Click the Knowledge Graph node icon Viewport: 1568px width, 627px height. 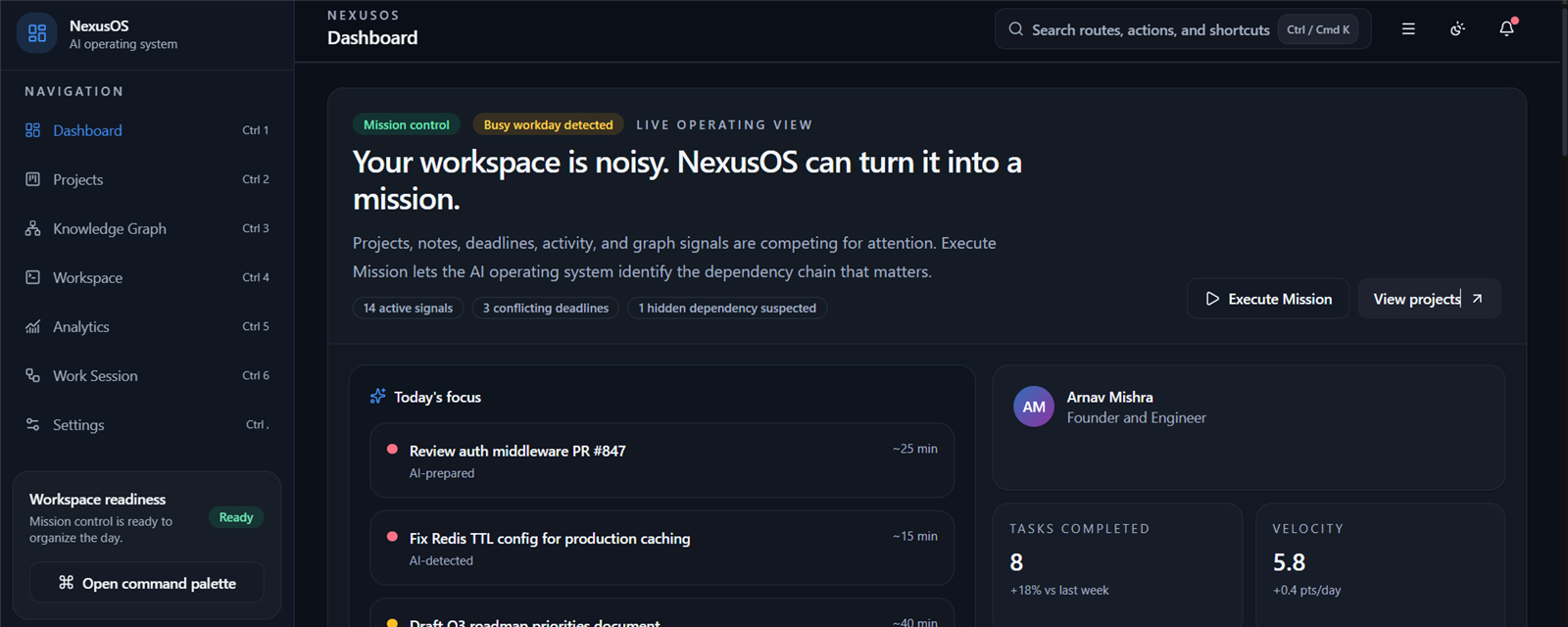[32, 228]
